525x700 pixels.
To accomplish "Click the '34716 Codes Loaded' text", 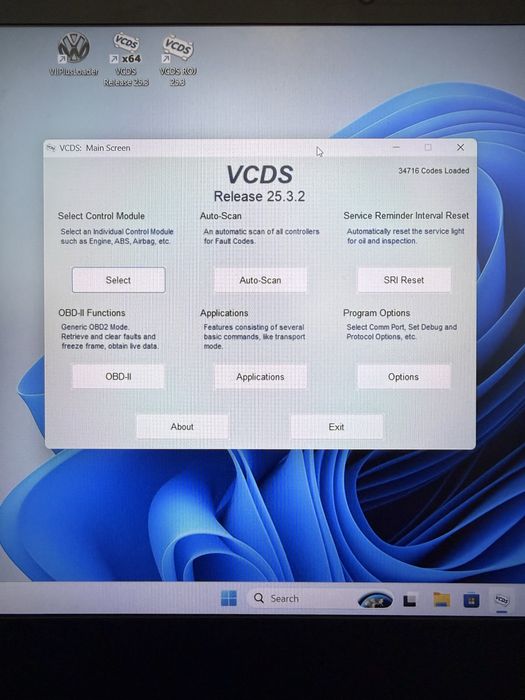I will pos(433,171).
